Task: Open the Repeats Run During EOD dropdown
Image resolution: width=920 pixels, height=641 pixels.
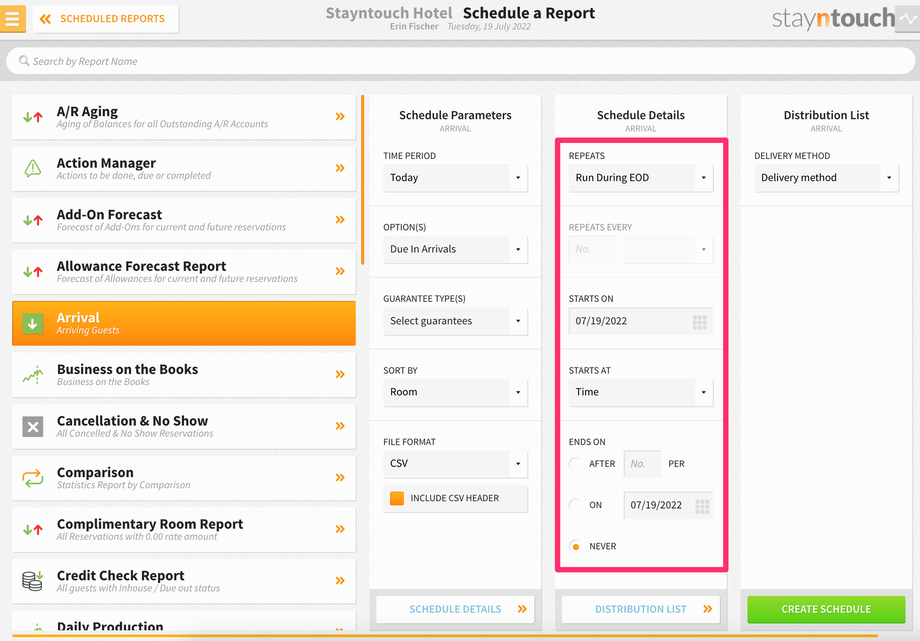Action: (641, 178)
